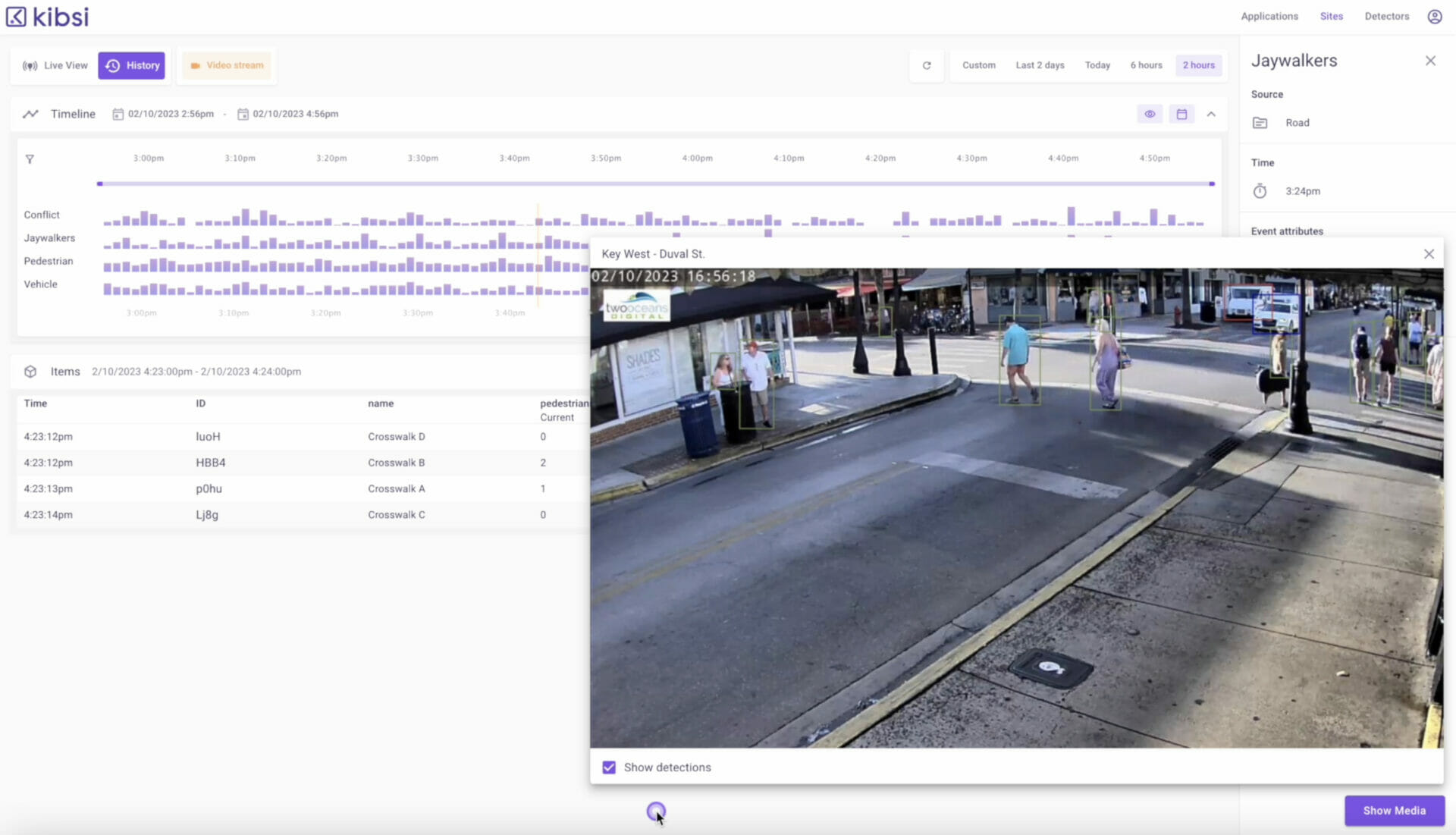The height and width of the screenshot is (835, 1456).
Task: Select the History tab
Action: click(131, 65)
